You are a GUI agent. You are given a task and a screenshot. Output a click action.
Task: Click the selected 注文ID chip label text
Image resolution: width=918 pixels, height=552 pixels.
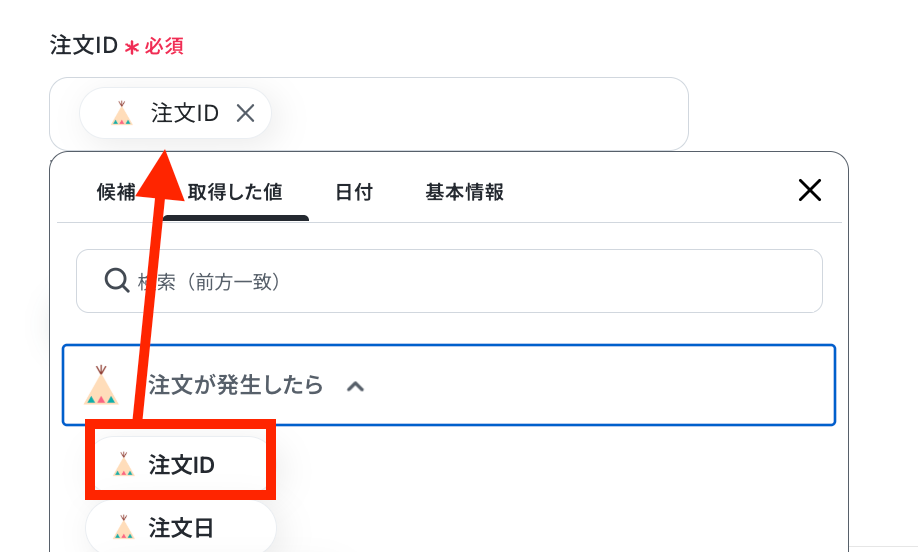(x=184, y=113)
